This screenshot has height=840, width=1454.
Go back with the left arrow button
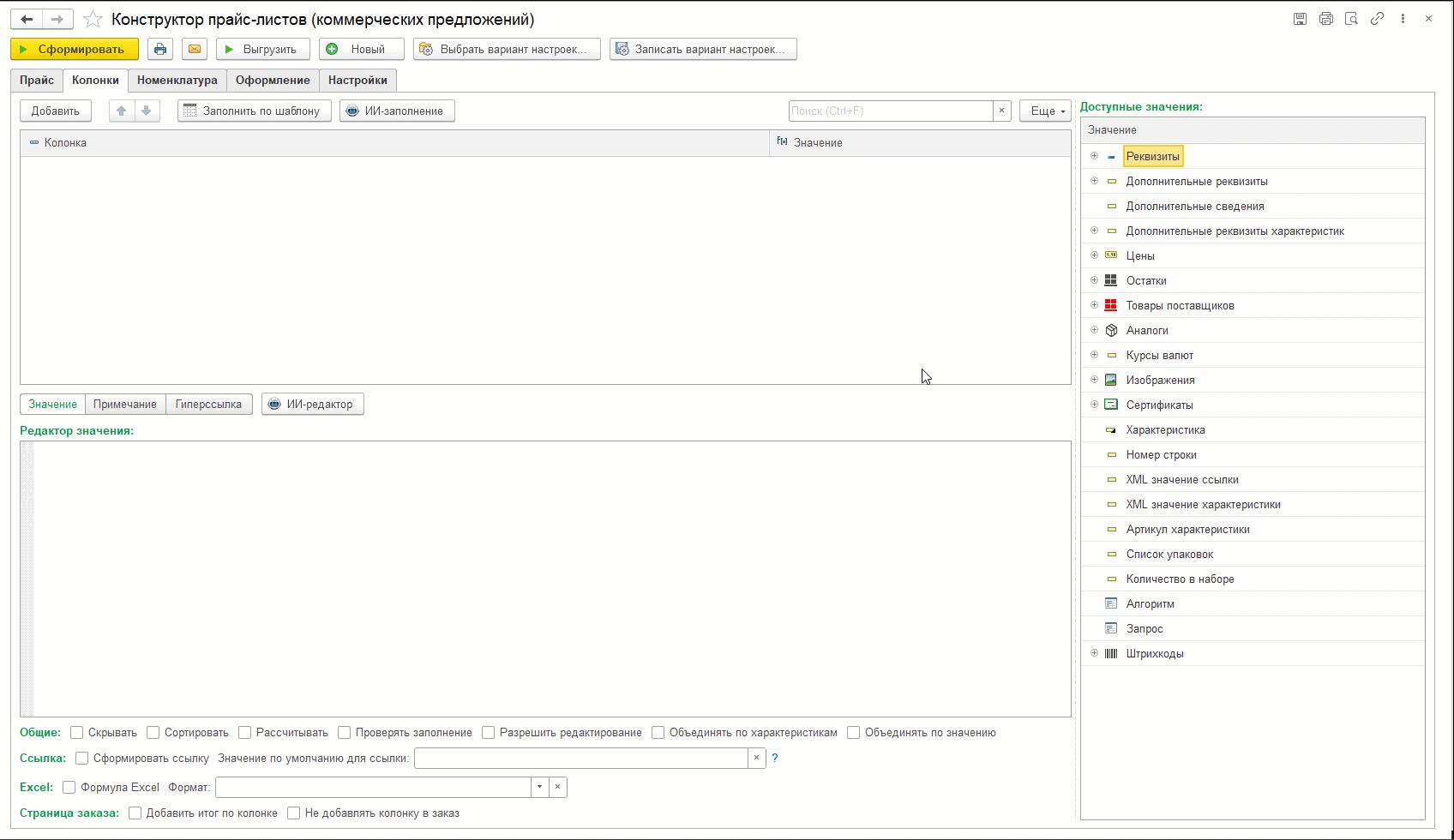pos(27,19)
